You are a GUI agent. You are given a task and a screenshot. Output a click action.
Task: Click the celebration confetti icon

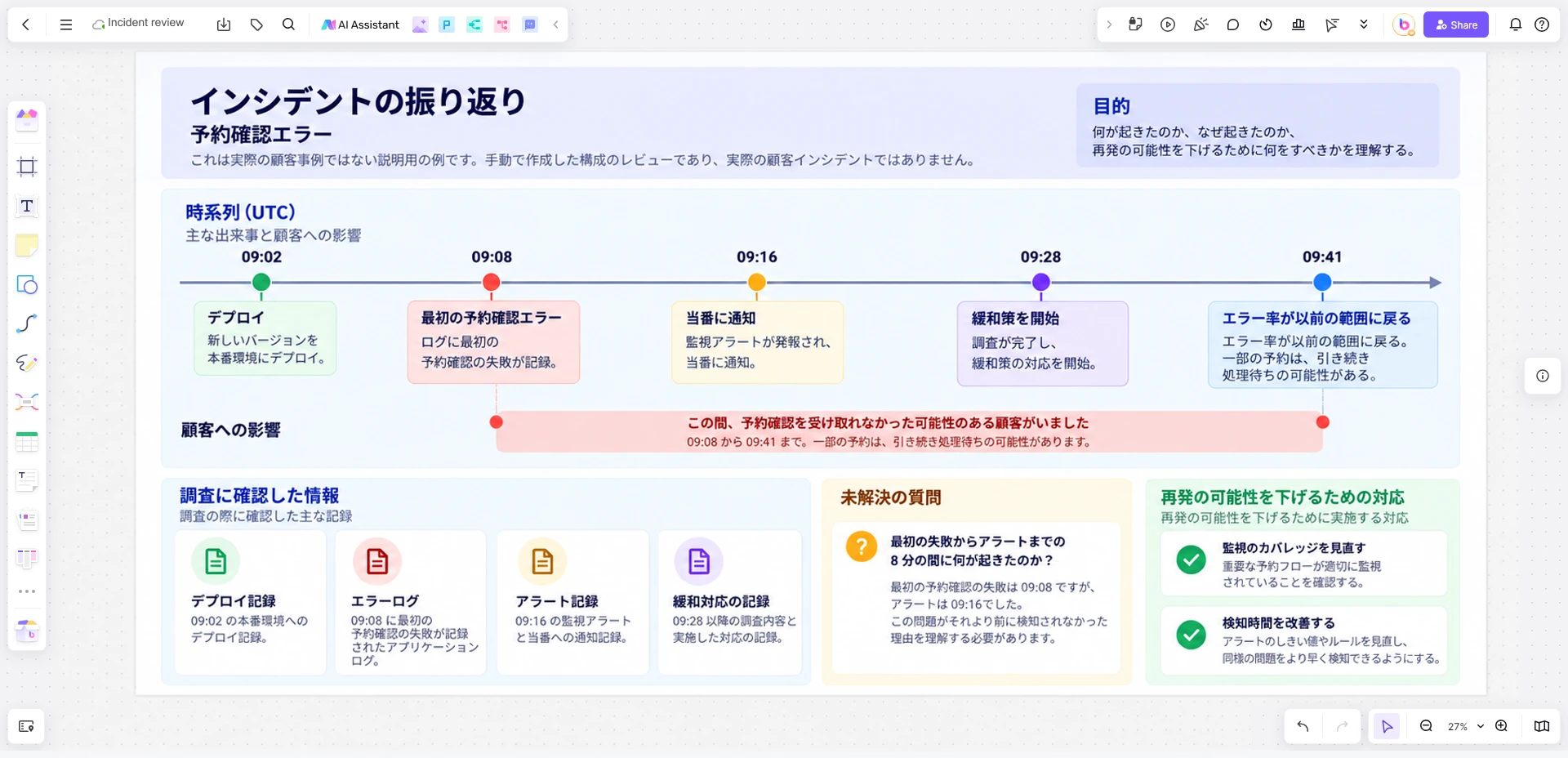point(1200,25)
